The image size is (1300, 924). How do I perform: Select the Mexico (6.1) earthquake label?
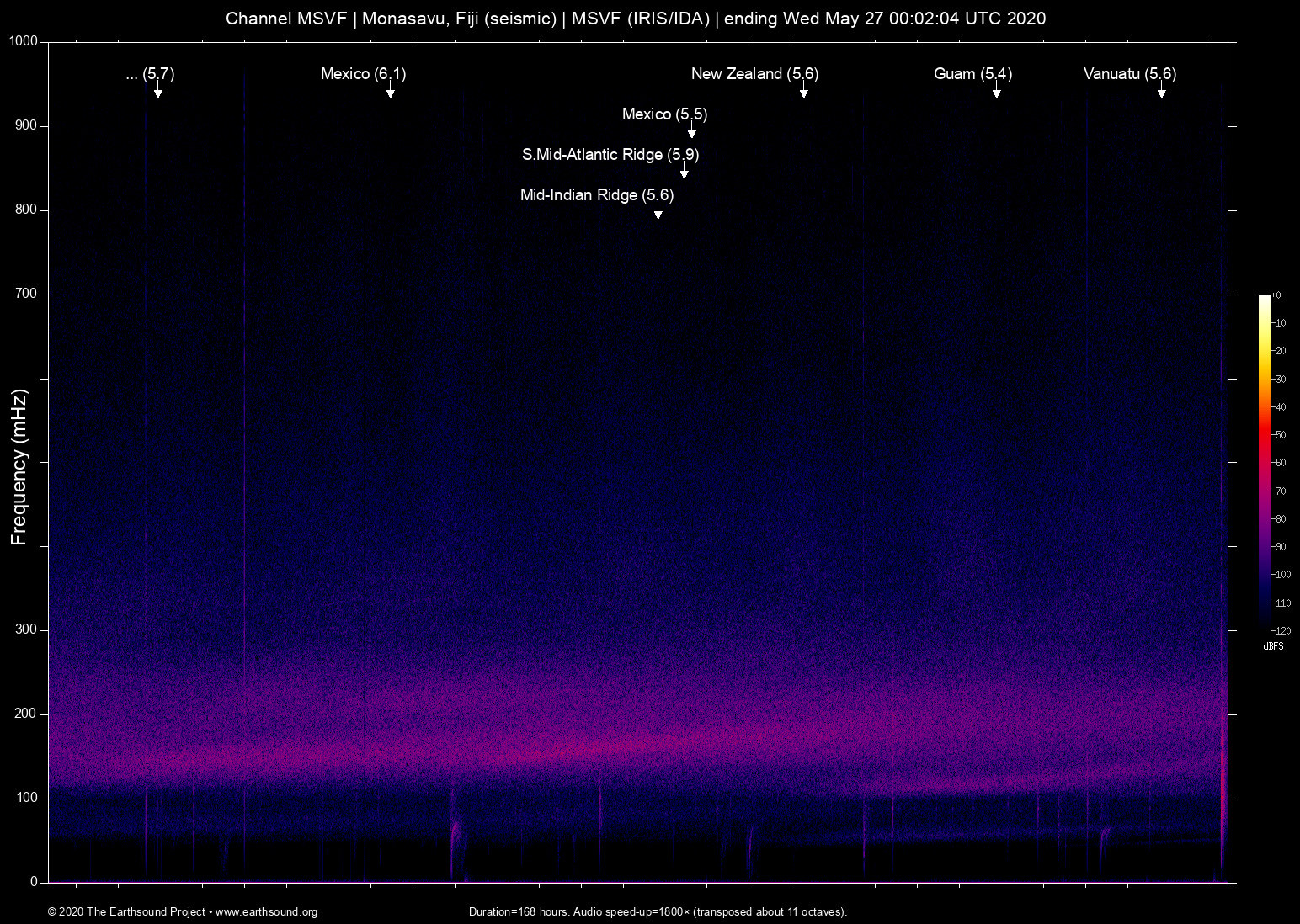click(x=363, y=74)
